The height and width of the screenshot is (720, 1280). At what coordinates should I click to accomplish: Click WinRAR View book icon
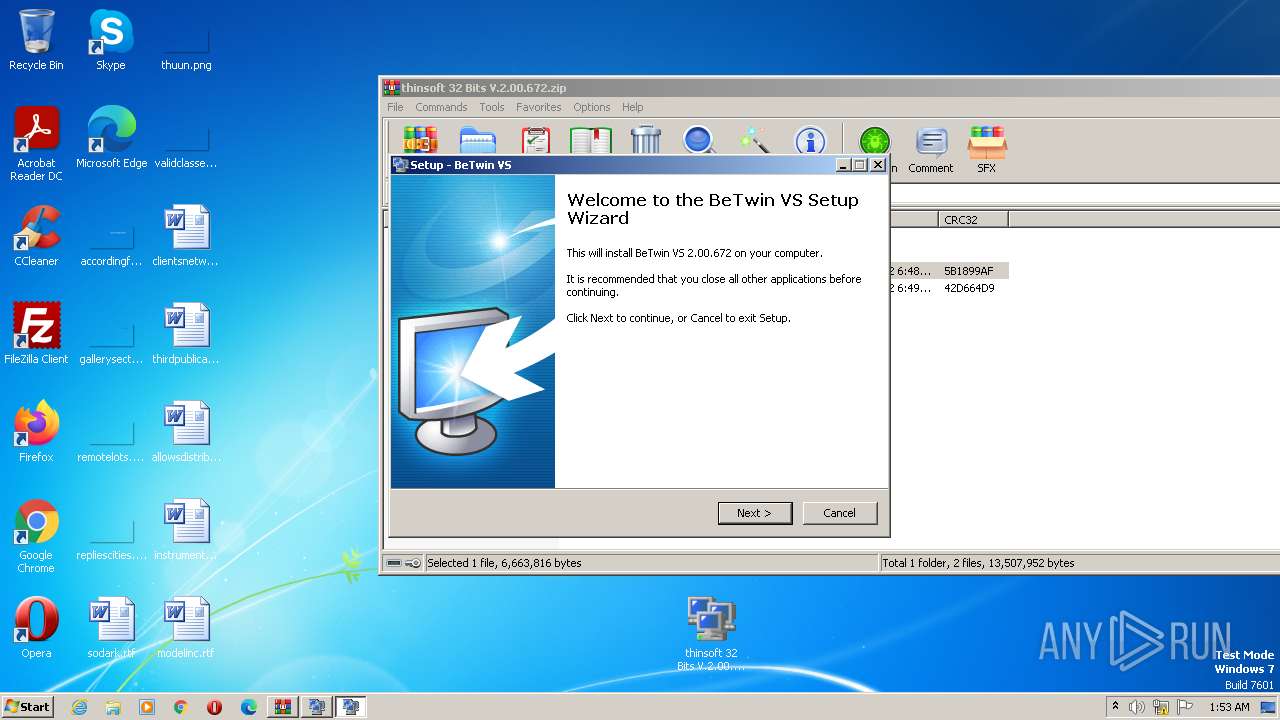point(591,140)
